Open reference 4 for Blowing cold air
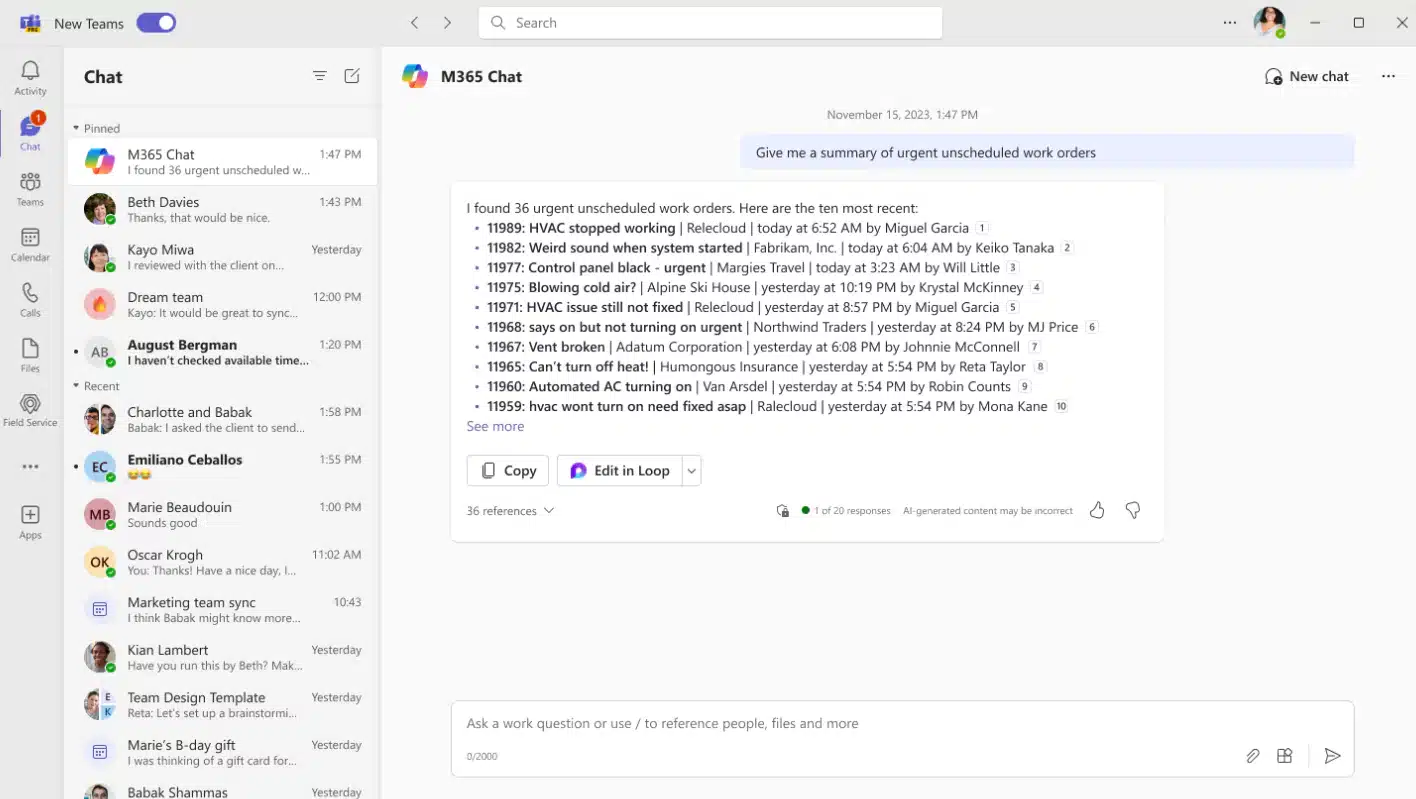The width and height of the screenshot is (1416, 799). point(1037,287)
